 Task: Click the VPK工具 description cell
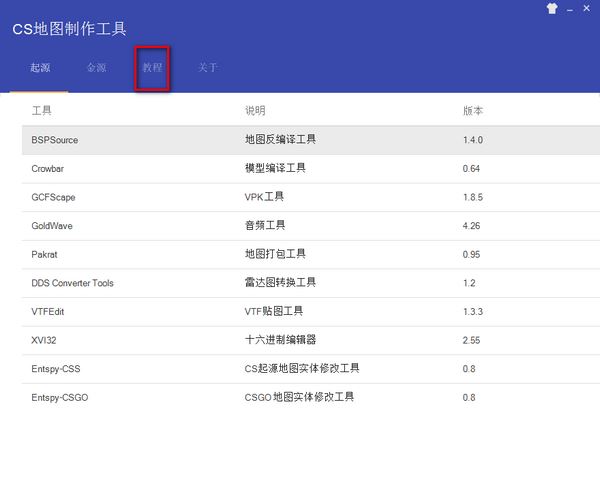(x=264, y=197)
